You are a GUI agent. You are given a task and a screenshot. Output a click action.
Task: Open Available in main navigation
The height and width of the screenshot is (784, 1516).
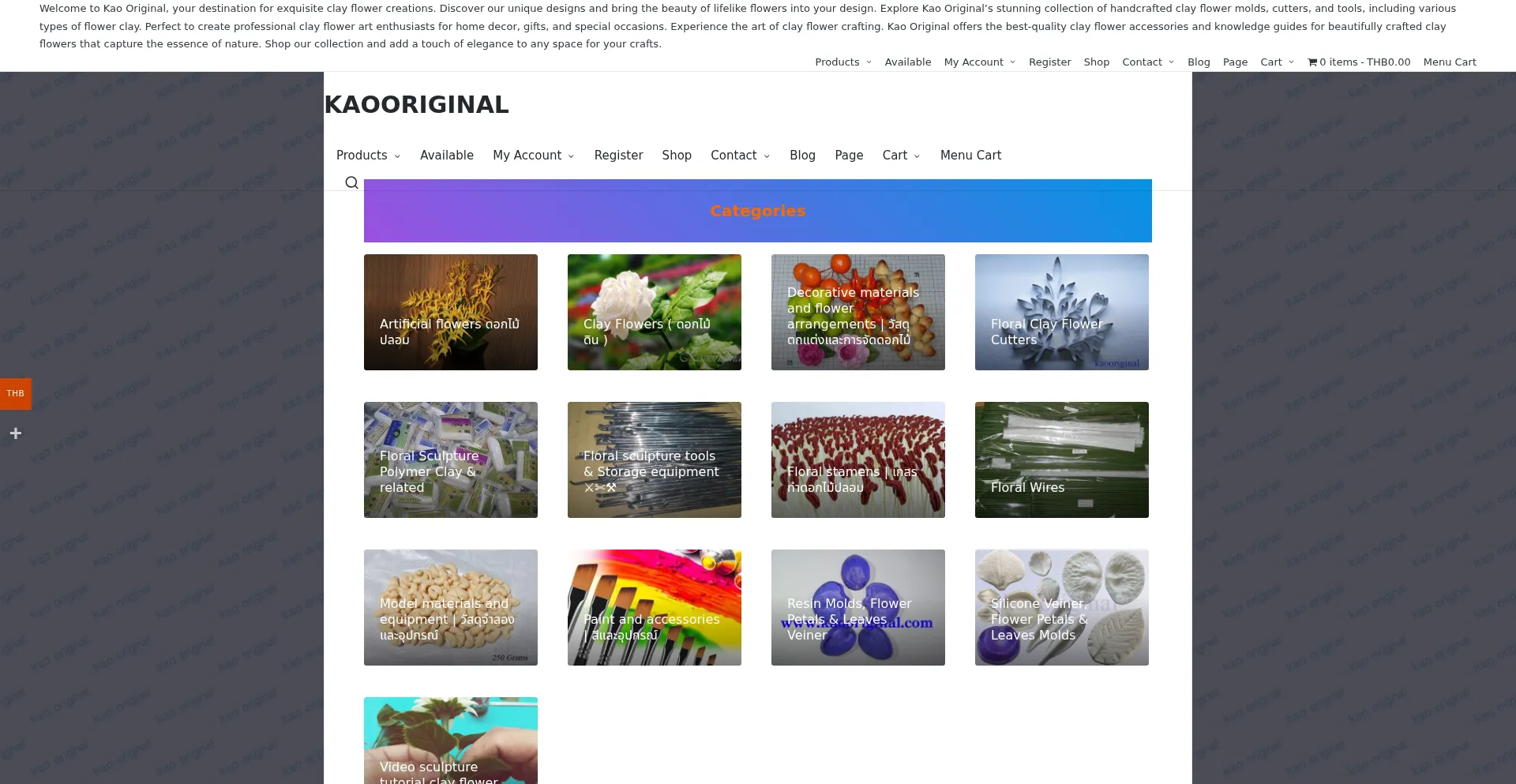pyautogui.click(x=447, y=156)
